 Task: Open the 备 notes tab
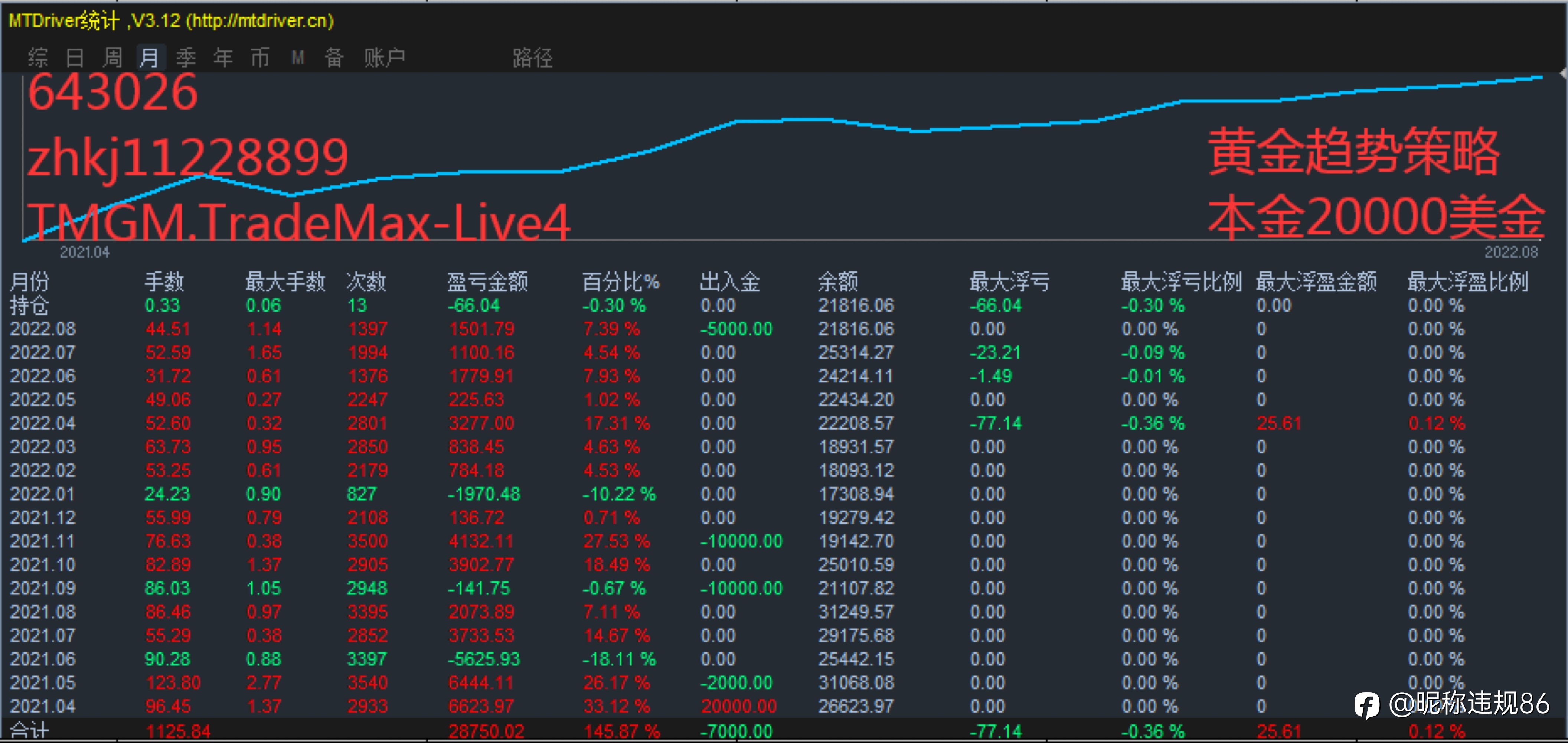coord(334,58)
